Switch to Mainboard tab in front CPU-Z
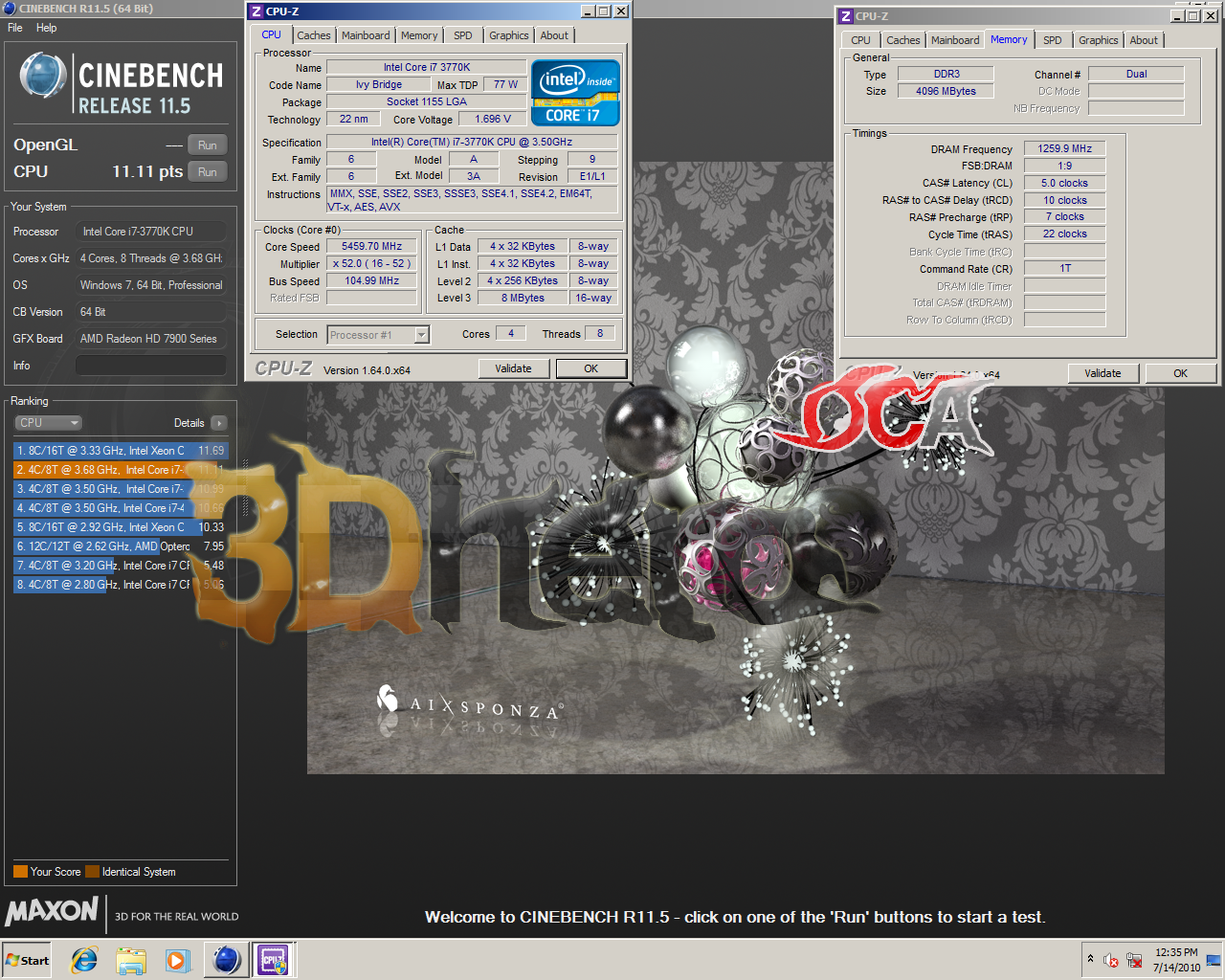The image size is (1225, 980). 366,35
